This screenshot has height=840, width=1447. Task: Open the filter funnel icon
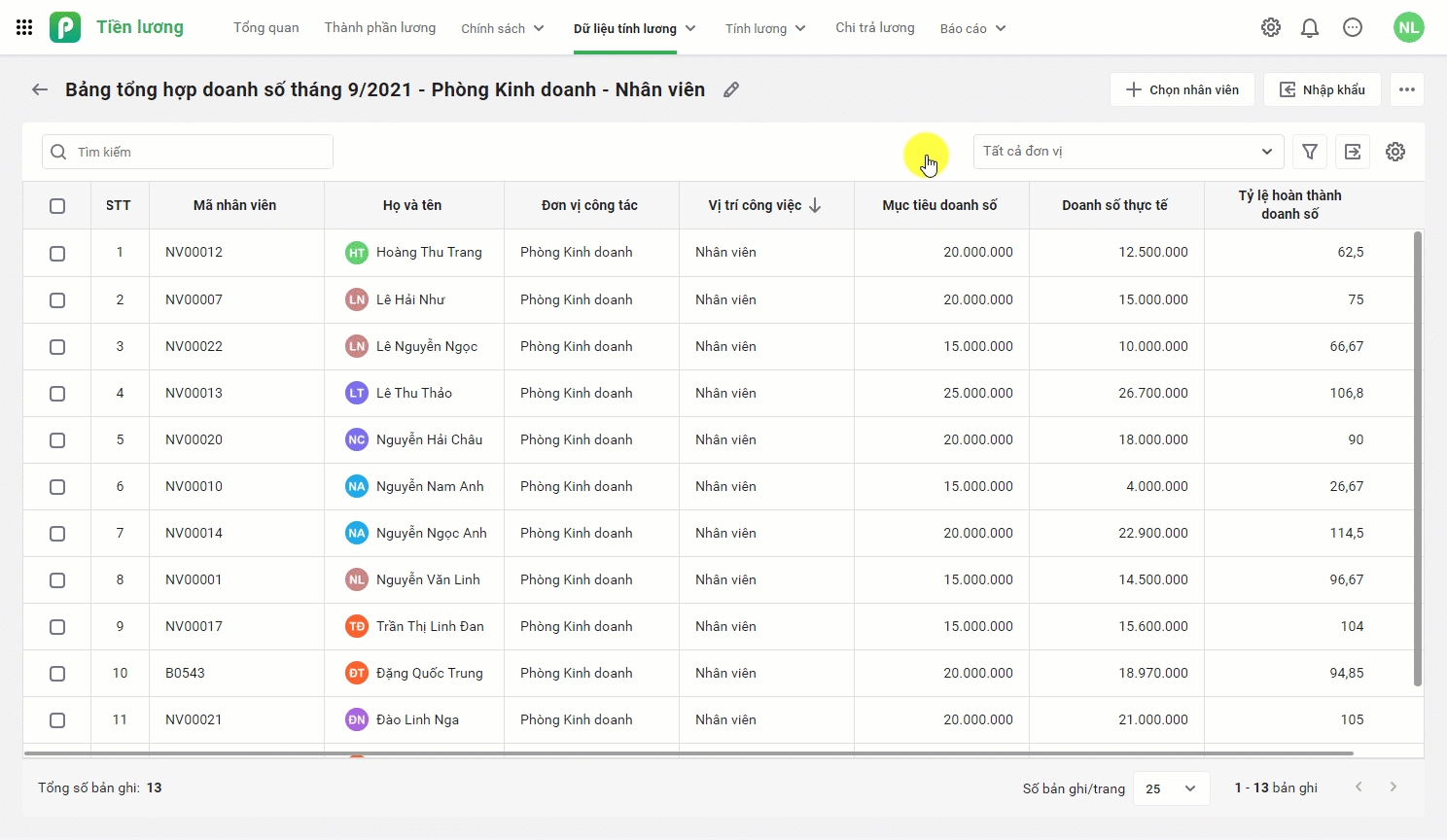tap(1310, 152)
